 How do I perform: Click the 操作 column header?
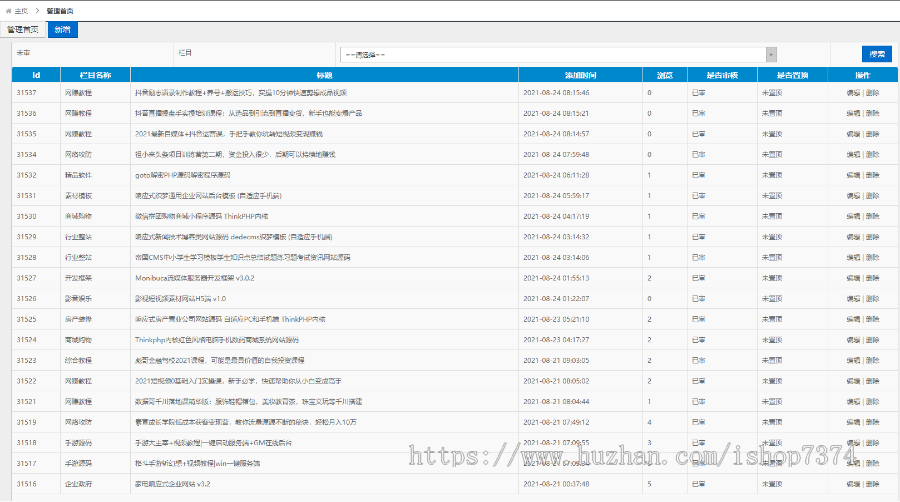point(863,75)
